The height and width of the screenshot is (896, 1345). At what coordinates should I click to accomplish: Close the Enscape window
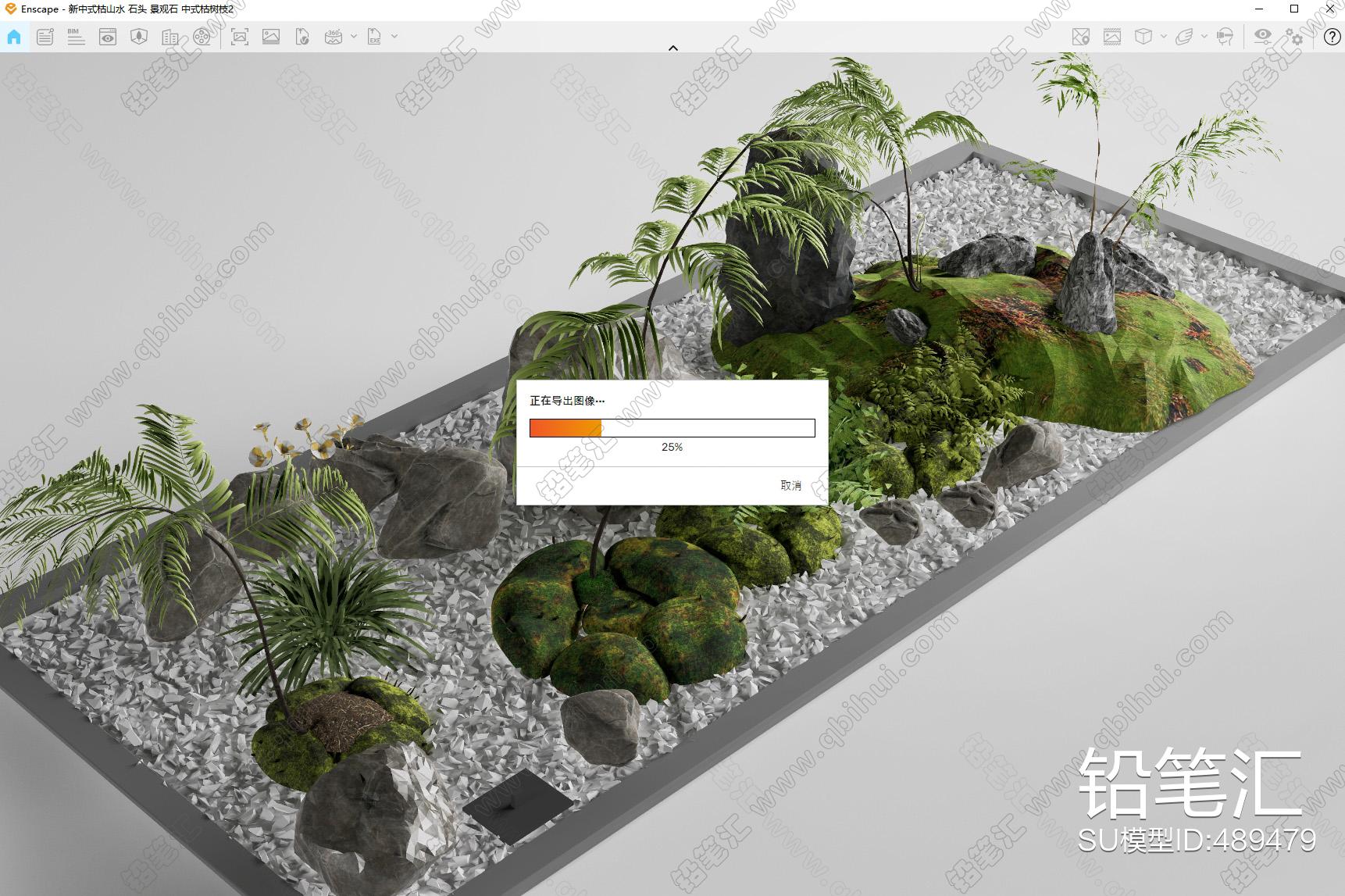(1330, 9)
